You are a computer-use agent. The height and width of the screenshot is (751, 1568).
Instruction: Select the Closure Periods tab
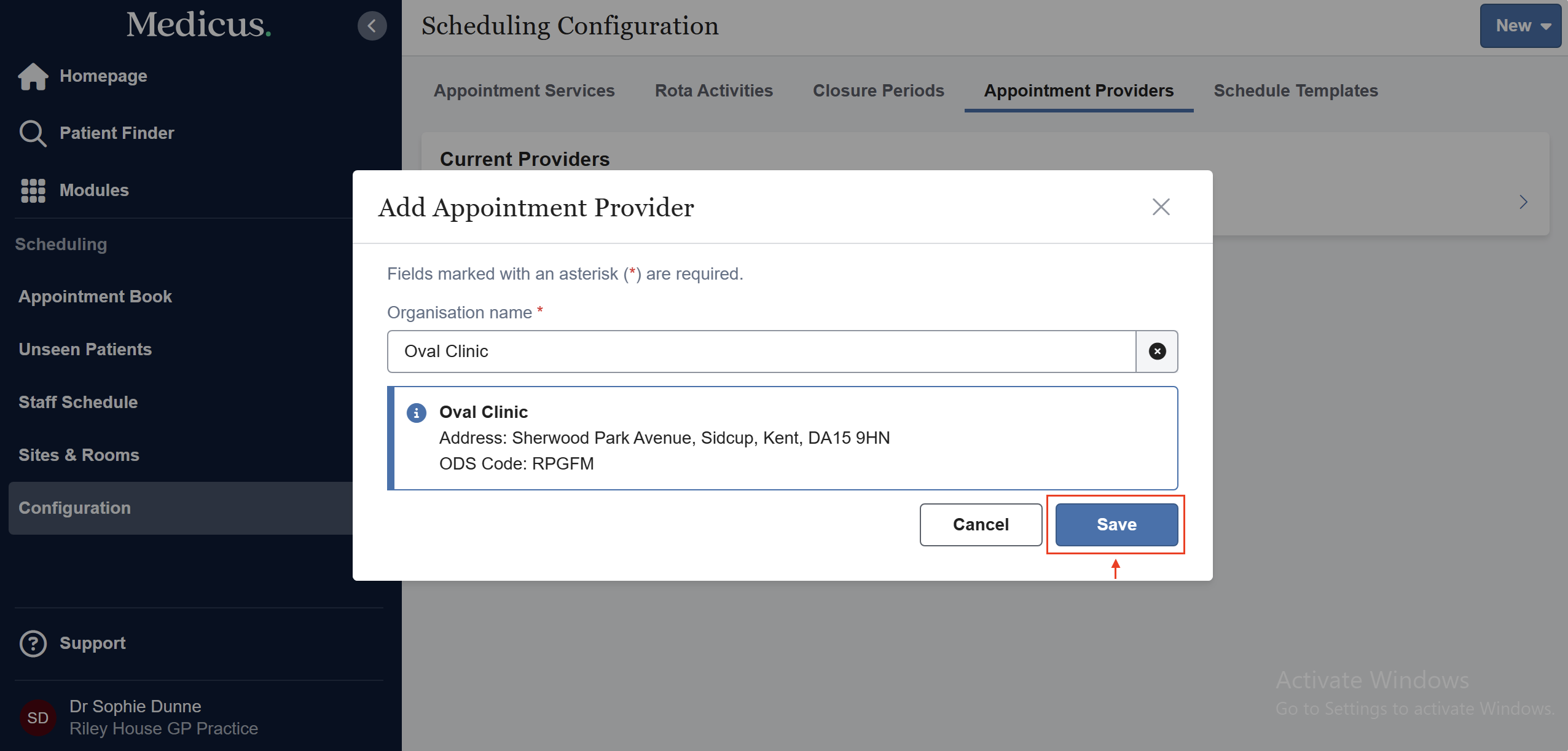[878, 91]
